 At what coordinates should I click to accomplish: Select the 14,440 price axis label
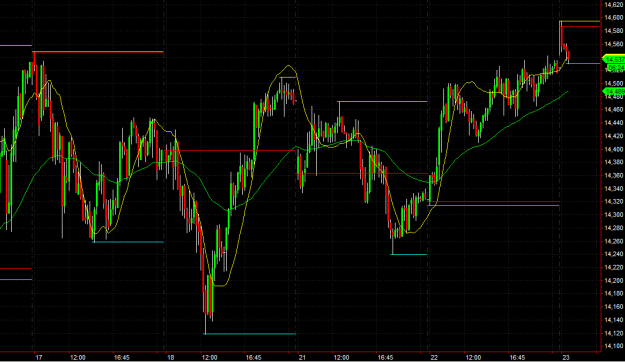614,123
